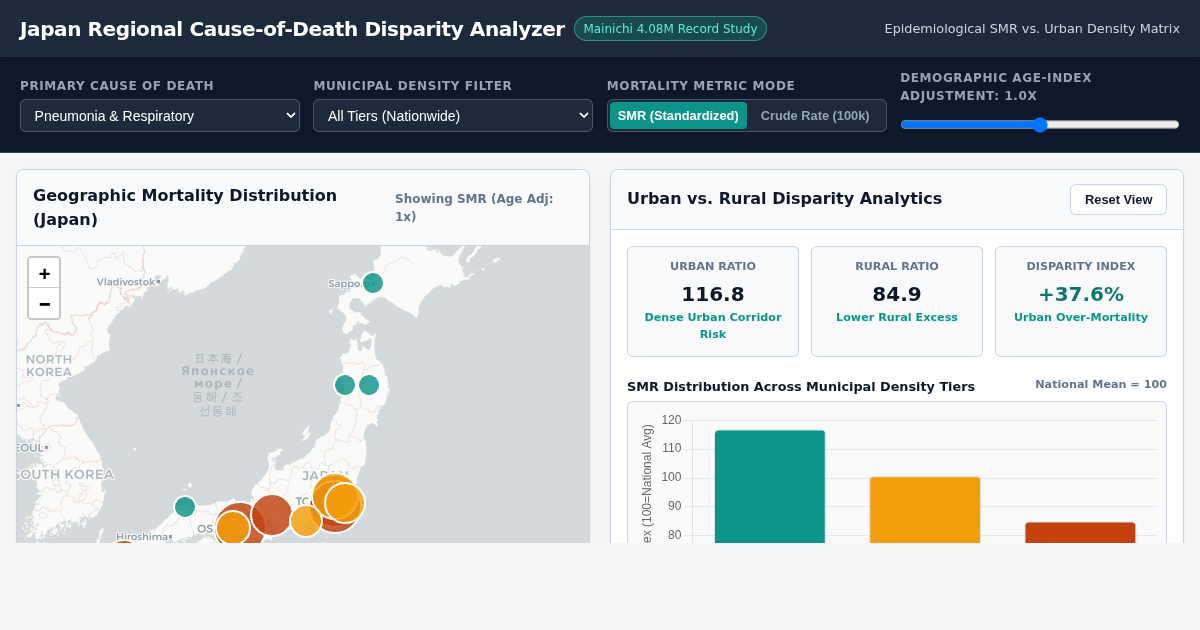Zoom in on the Japan map
1200x630 pixels.
[44, 273]
